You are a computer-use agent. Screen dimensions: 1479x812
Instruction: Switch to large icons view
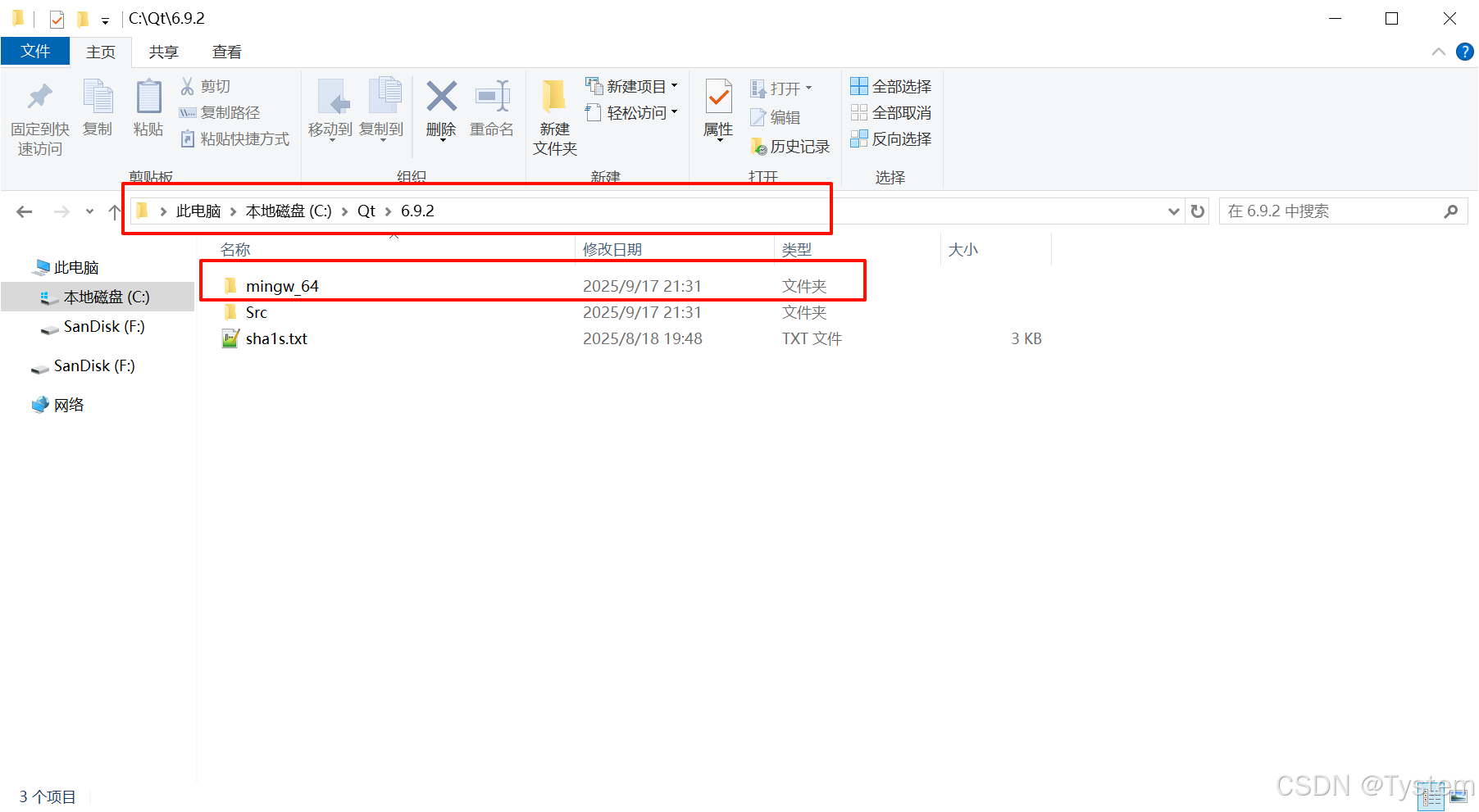point(1459,796)
